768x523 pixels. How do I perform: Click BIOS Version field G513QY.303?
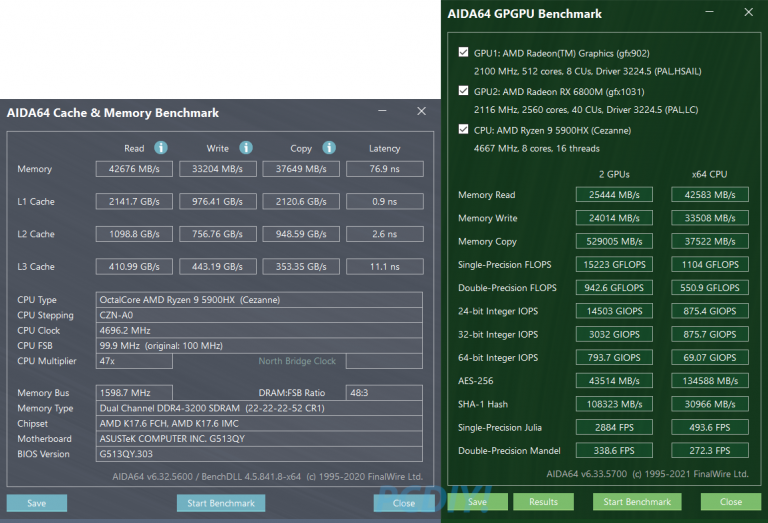259,454
